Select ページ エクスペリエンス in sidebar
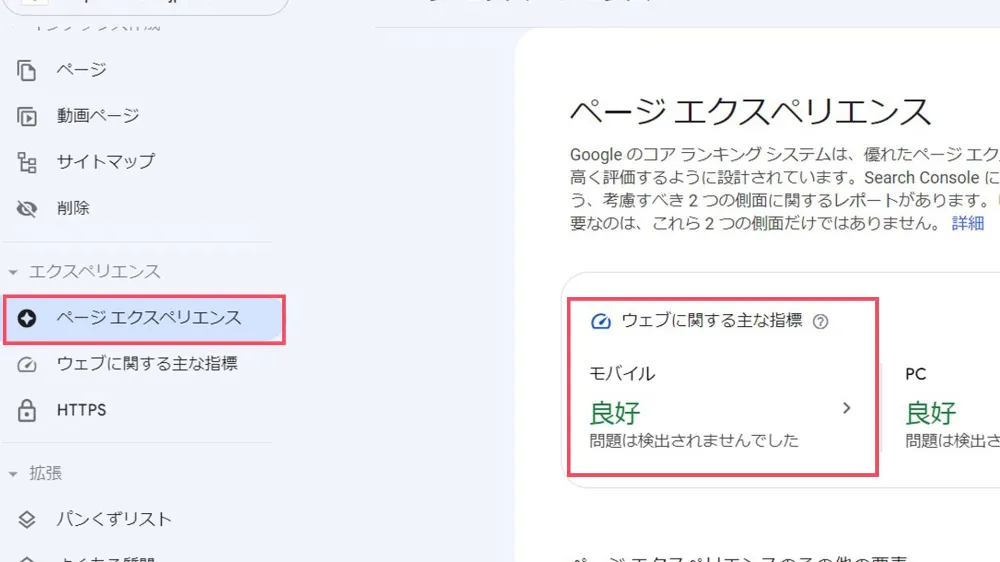This screenshot has width=1000, height=562. [x=144, y=320]
